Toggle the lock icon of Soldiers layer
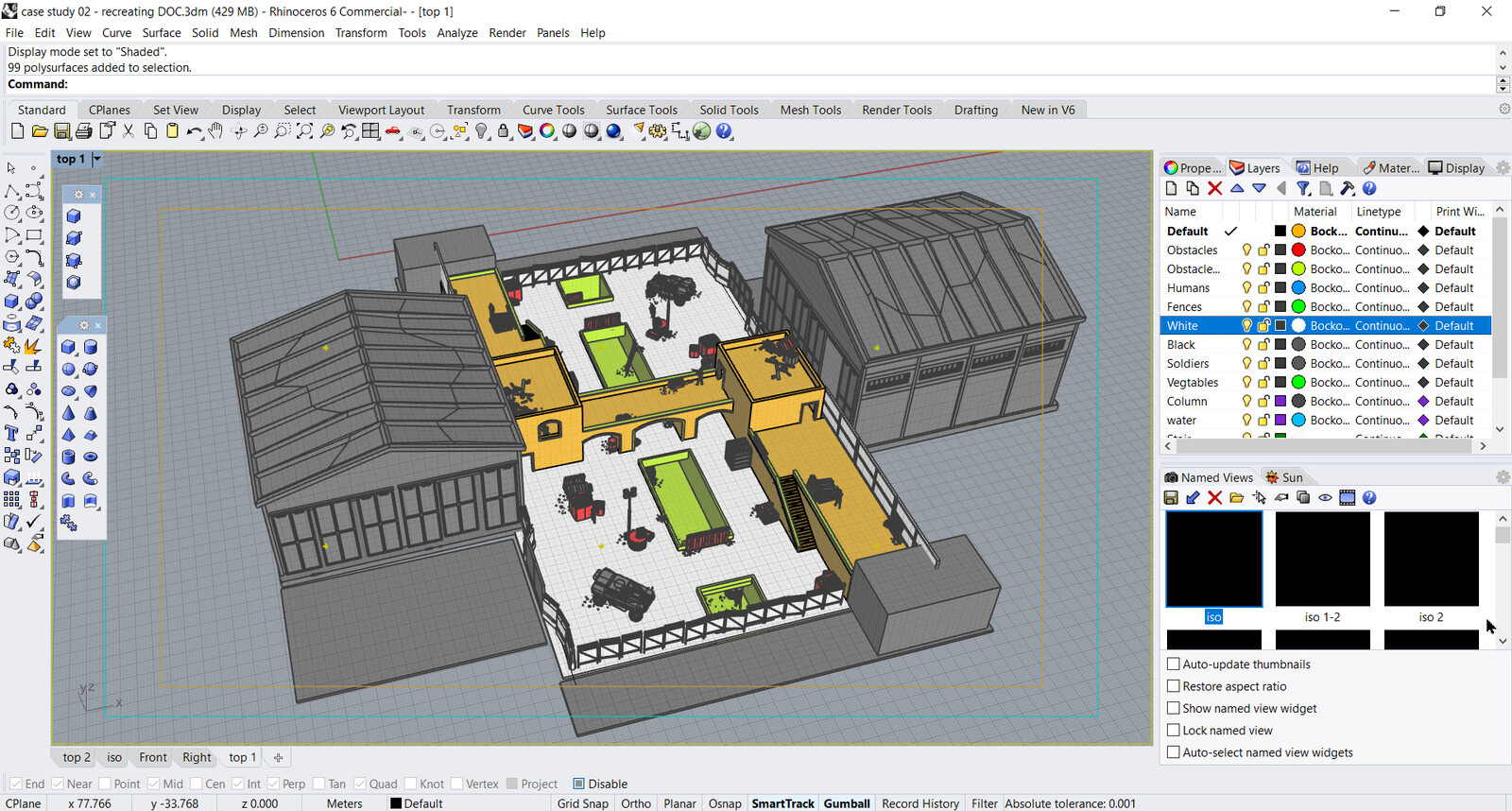The width and height of the screenshot is (1512, 811). 1263,363
